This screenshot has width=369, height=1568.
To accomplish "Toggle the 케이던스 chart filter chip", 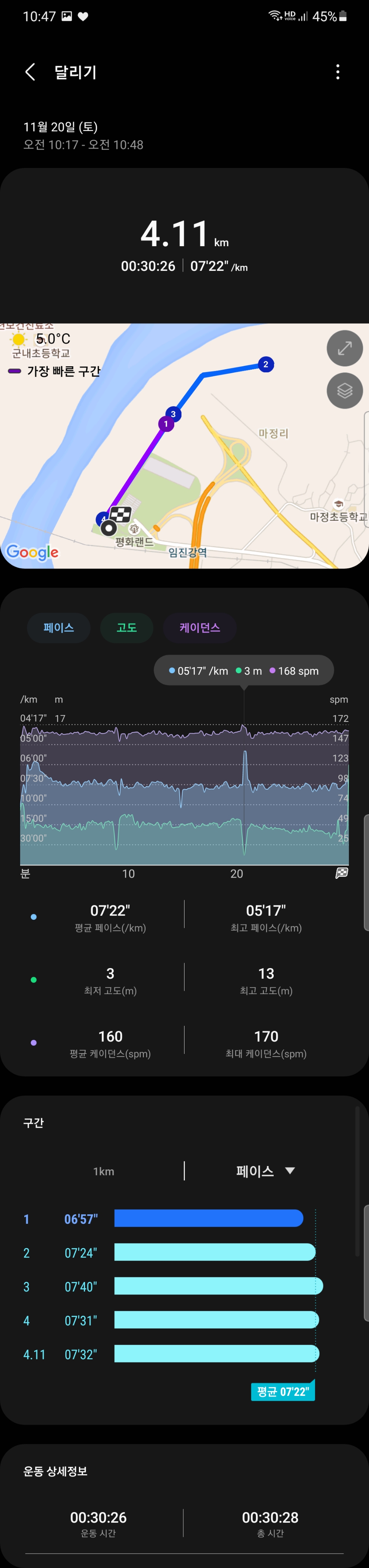I will click(199, 628).
